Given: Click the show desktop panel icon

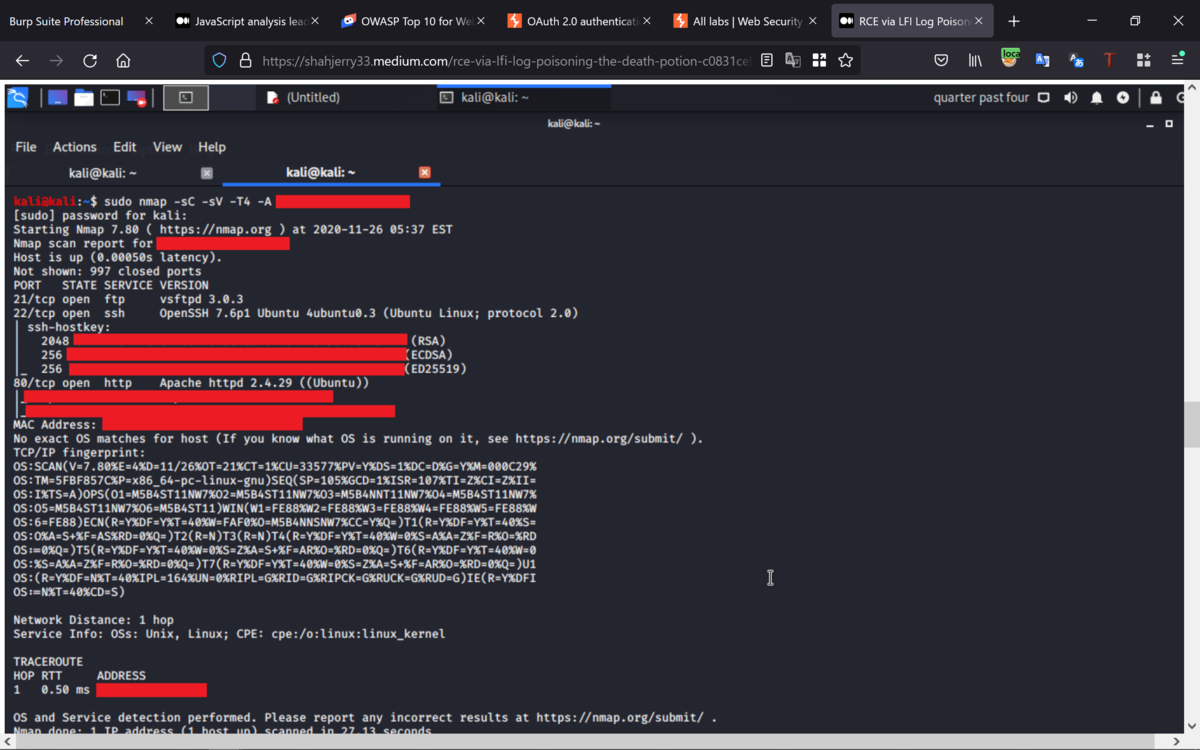Looking at the screenshot, I should [58, 97].
